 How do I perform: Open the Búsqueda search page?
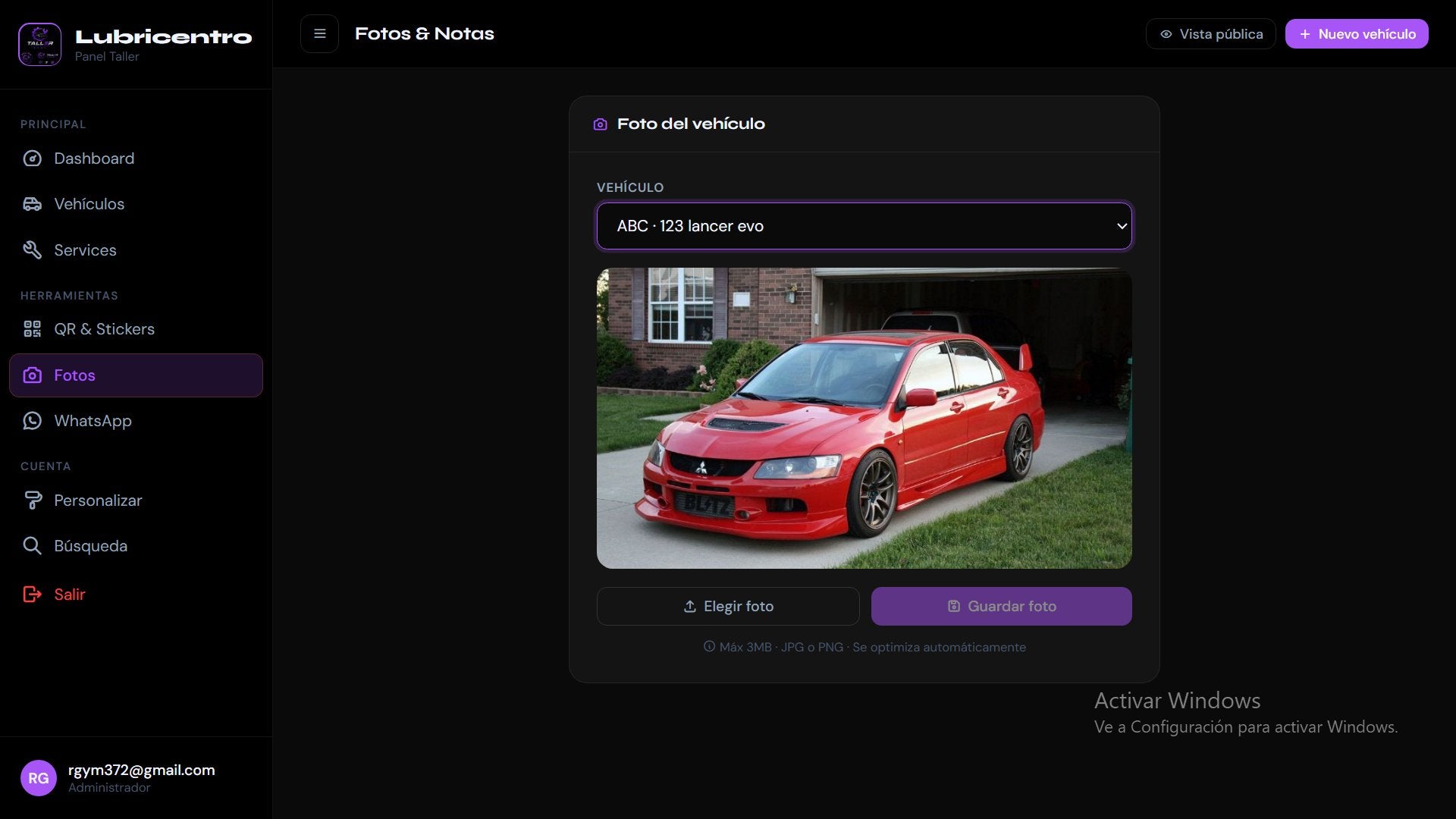(136, 546)
